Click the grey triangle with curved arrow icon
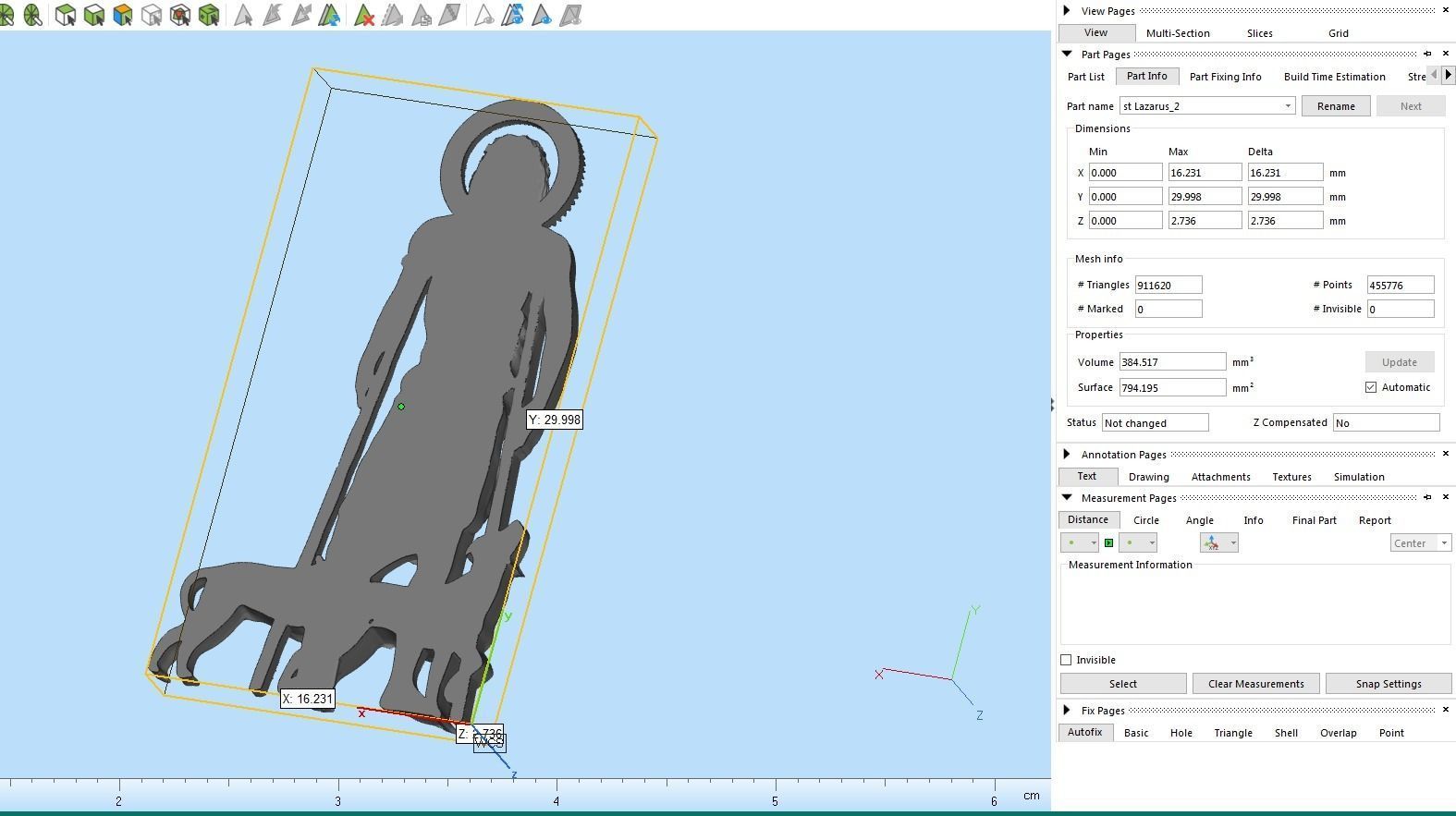This screenshot has width=1456, height=816. click(x=272, y=15)
